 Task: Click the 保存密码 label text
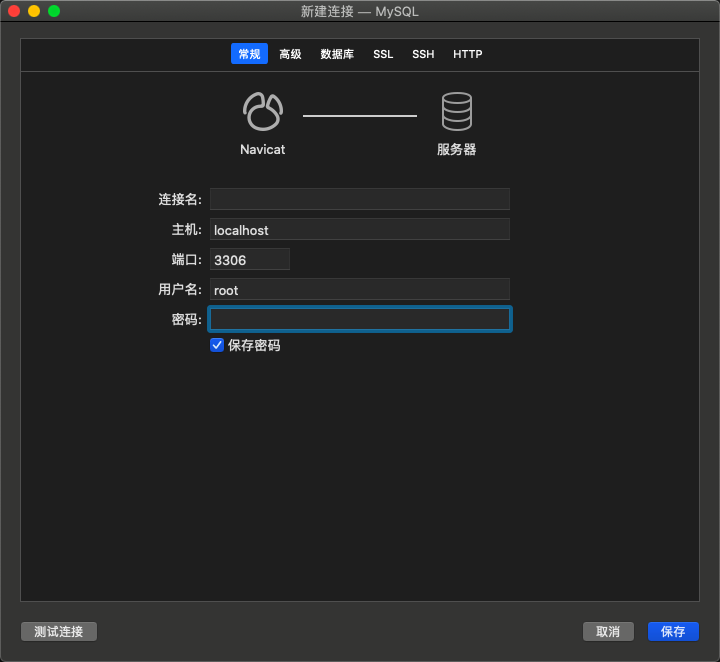(x=254, y=345)
